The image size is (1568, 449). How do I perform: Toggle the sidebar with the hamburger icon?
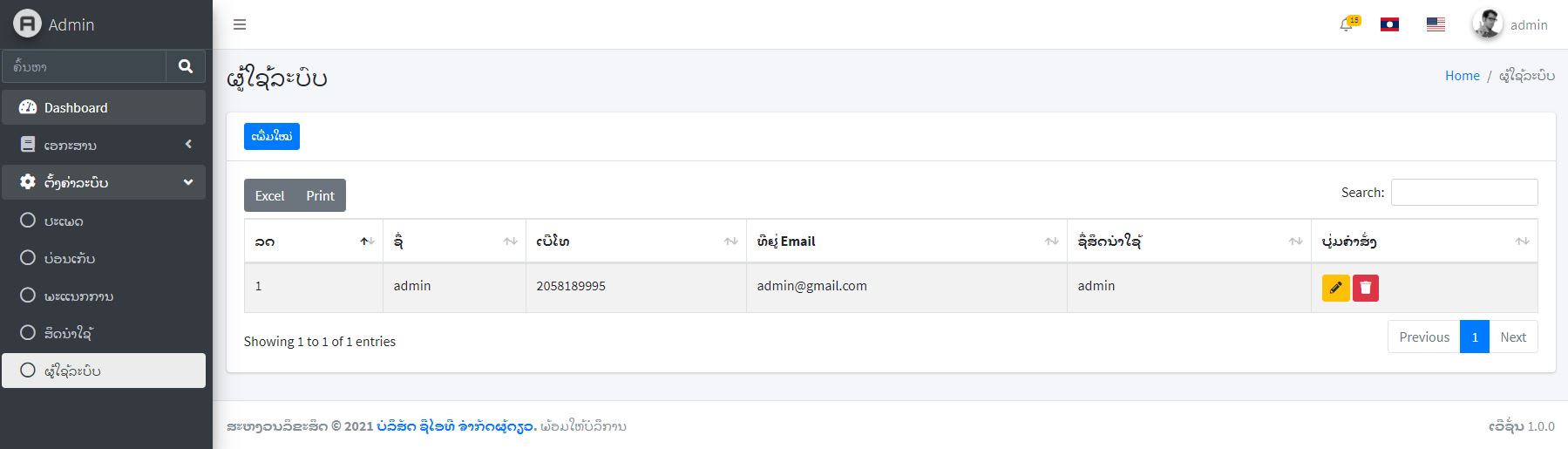pos(240,24)
